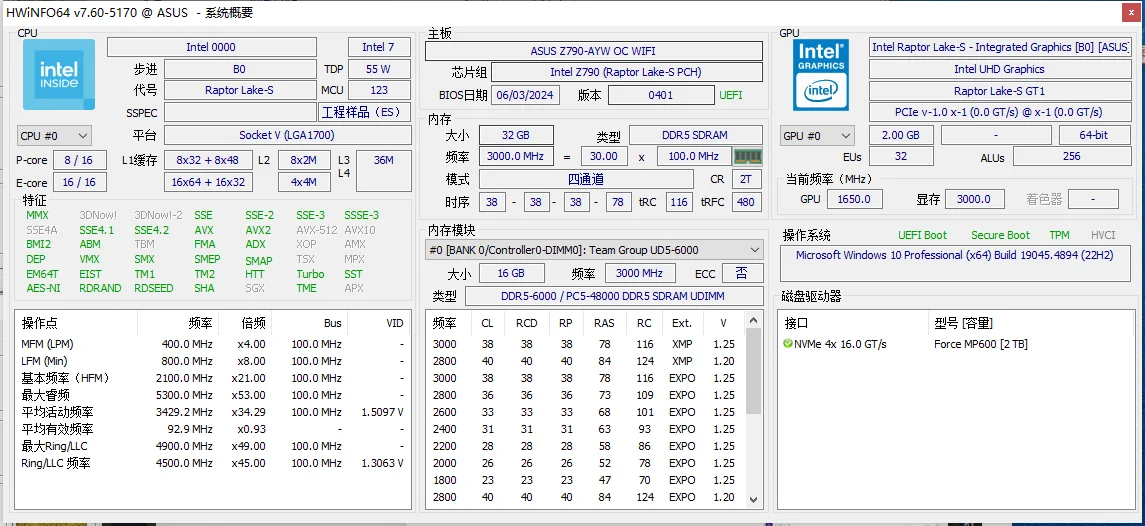The image size is (1145, 526).
Task: Click the Raptor Lake-S GT1 field
Action: [x=999, y=91]
